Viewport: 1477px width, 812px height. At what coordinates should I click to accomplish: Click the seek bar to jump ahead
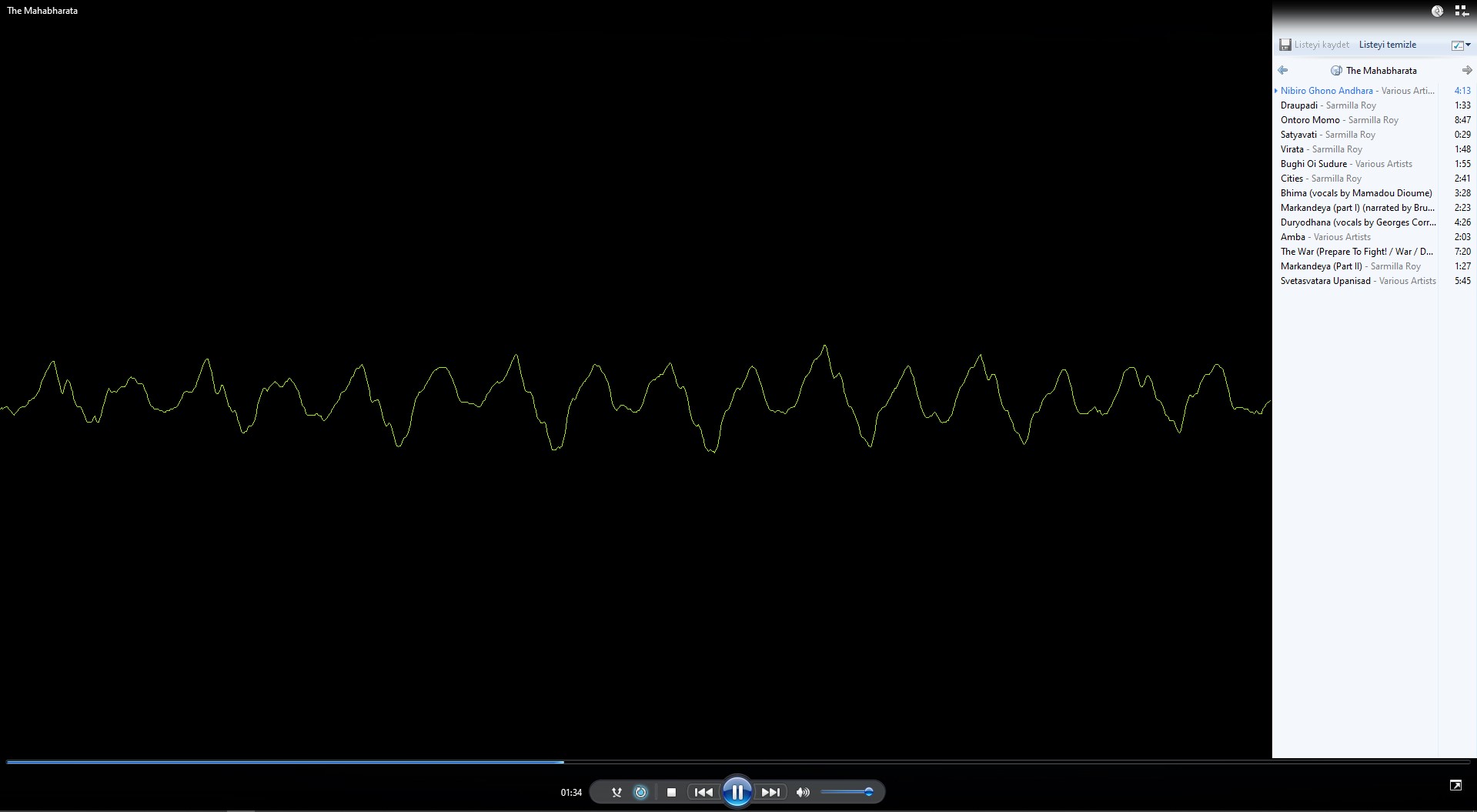(924, 762)
